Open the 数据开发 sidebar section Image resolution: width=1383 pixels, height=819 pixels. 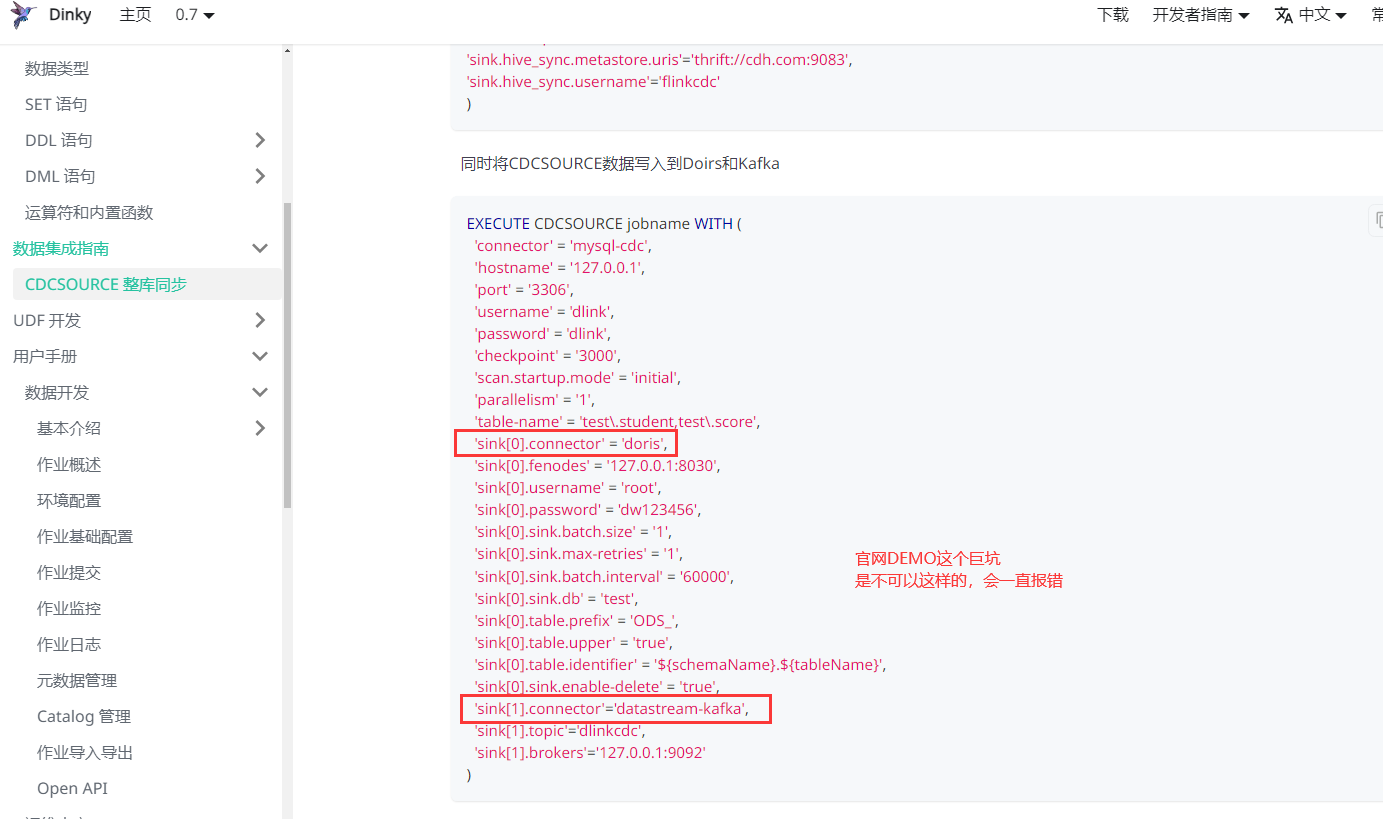[57, 392]
